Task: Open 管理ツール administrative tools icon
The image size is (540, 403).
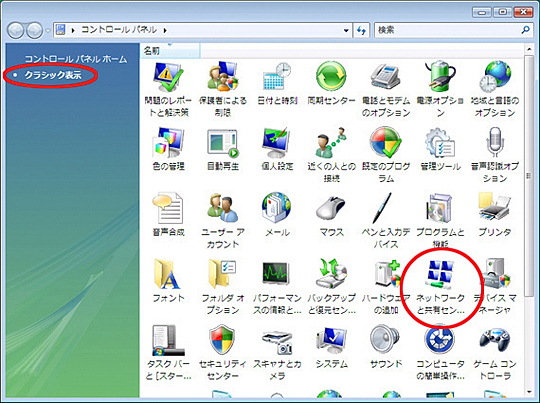Action: click(x=440, y=143)
